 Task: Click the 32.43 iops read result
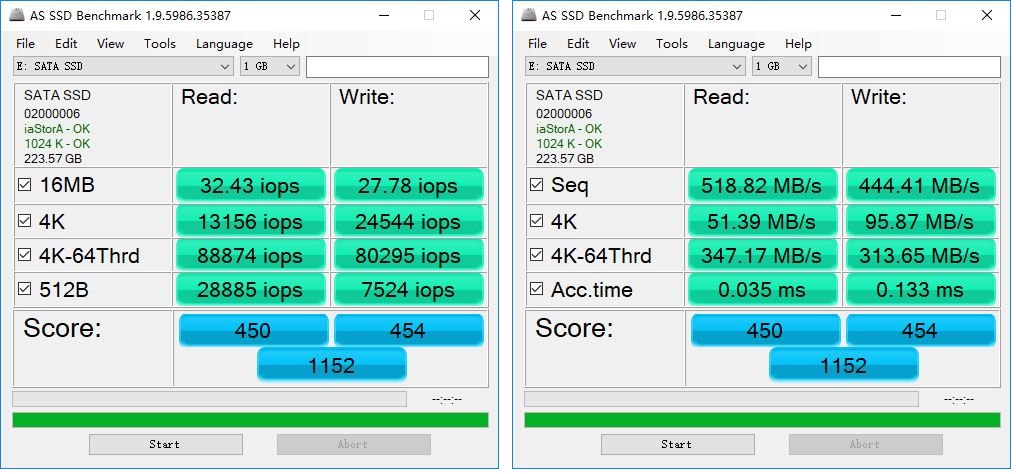(251, 185)
